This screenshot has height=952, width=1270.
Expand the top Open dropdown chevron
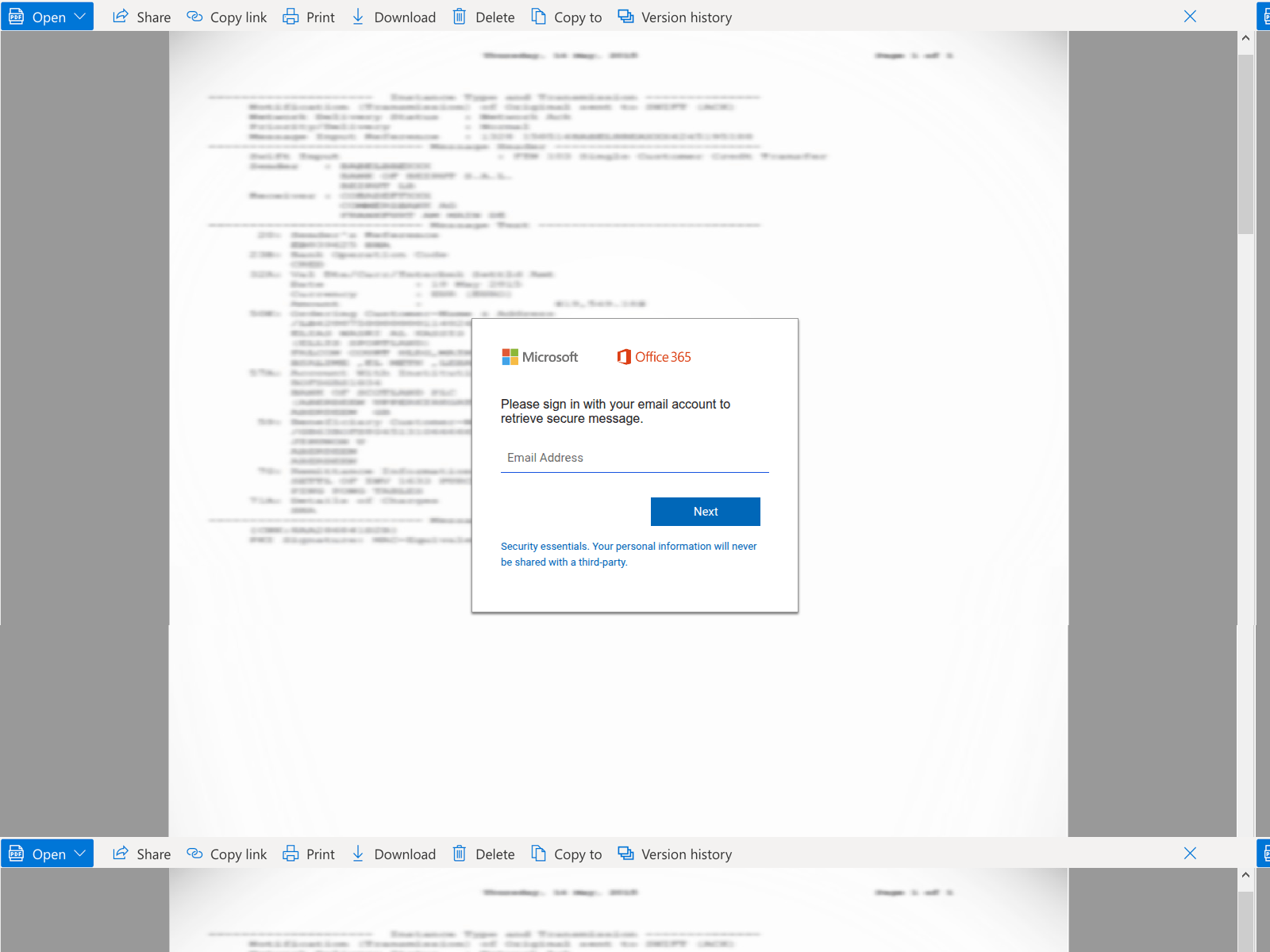click(79, 17)
